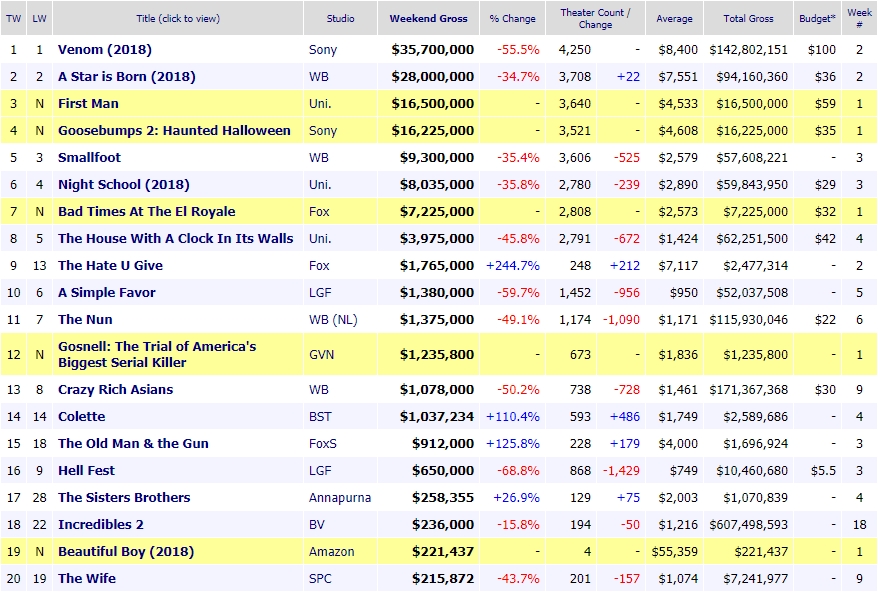Click the BV studio cell

pyautogui.click(x=317, y=525)
